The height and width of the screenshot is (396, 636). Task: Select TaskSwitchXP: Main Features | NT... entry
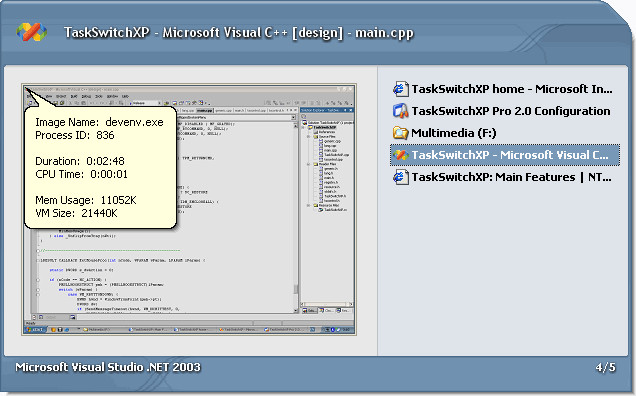[505, 177]
